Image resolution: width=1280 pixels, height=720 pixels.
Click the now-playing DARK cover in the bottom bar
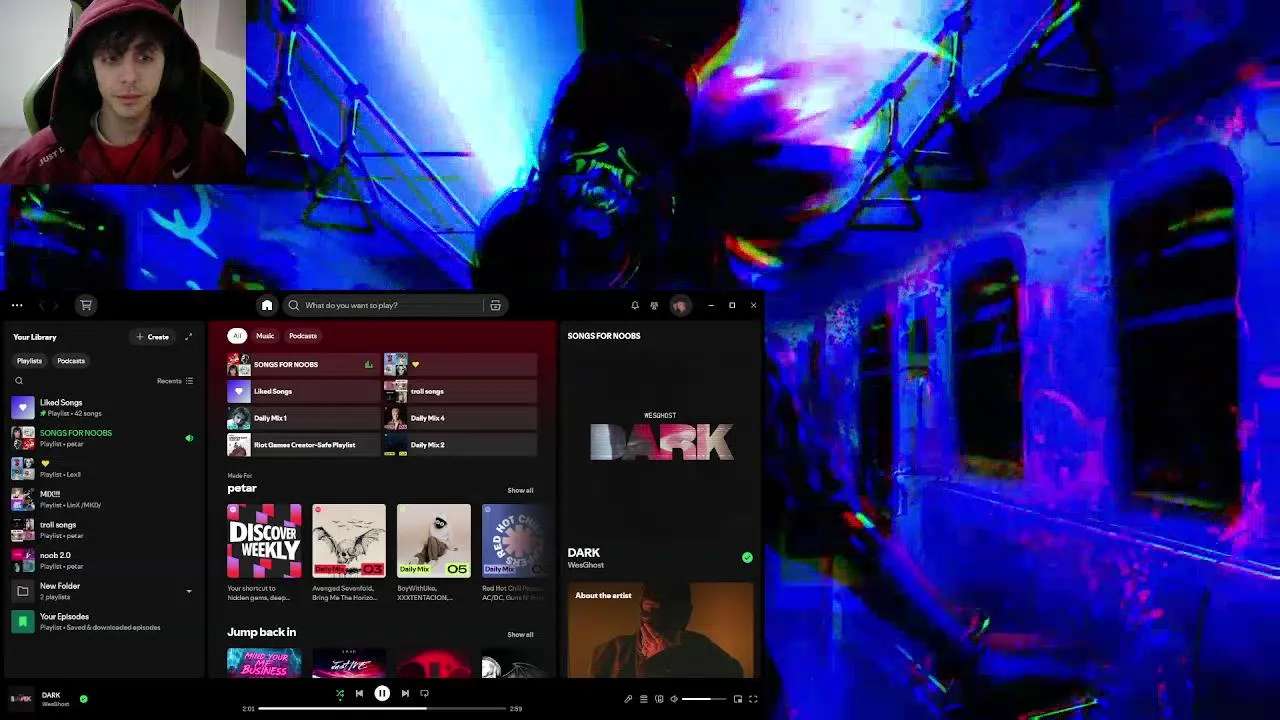(x=21, y=698)
